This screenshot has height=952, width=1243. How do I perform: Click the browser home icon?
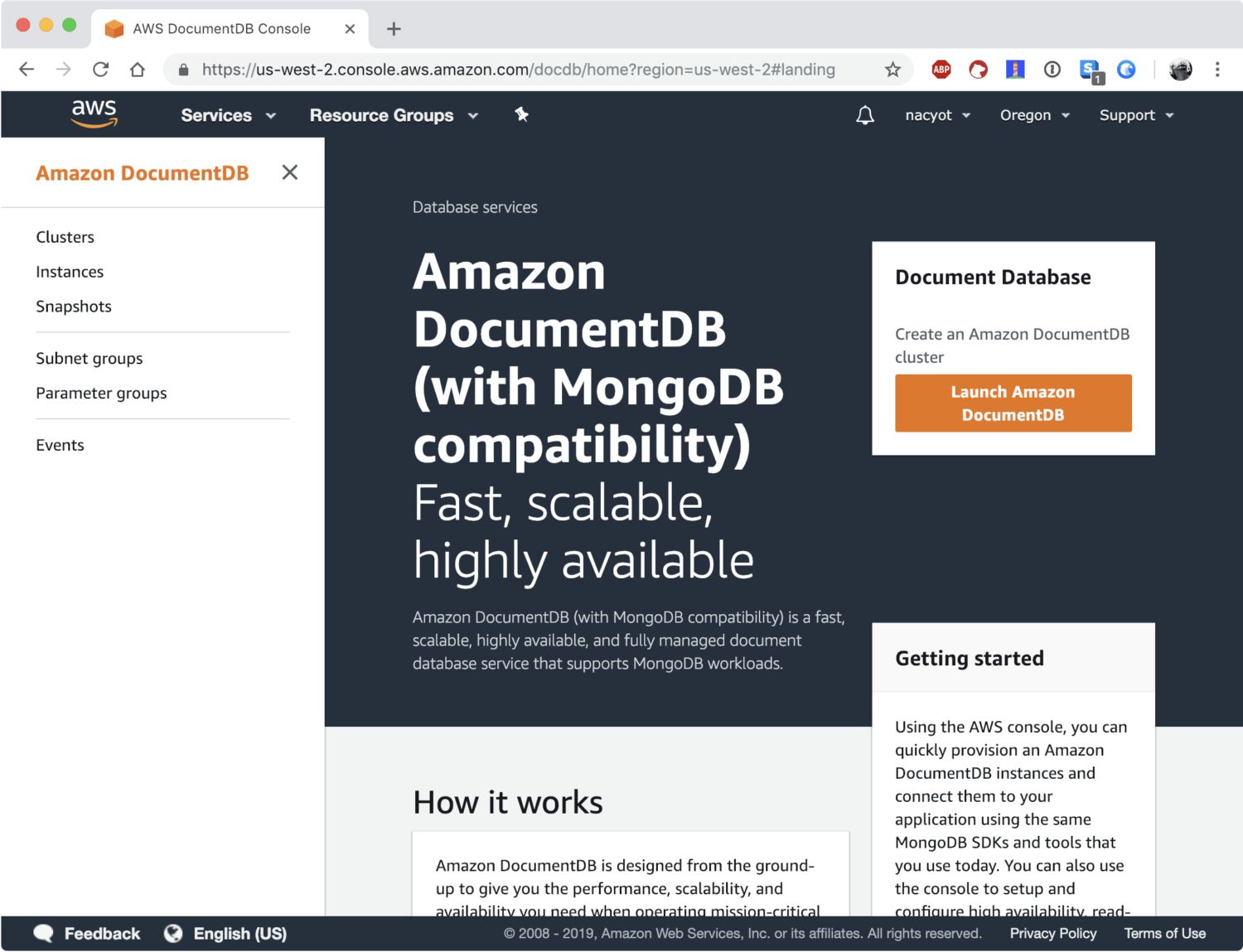(138, 70)
